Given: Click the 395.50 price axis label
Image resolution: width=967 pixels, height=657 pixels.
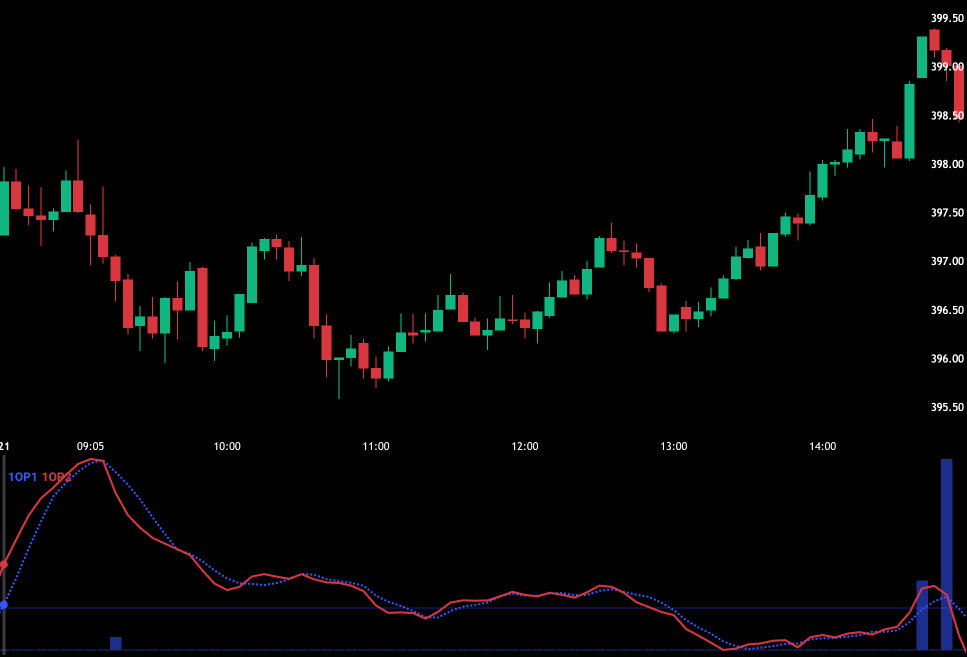Looking at the screenshot, I should pos(946,408).
